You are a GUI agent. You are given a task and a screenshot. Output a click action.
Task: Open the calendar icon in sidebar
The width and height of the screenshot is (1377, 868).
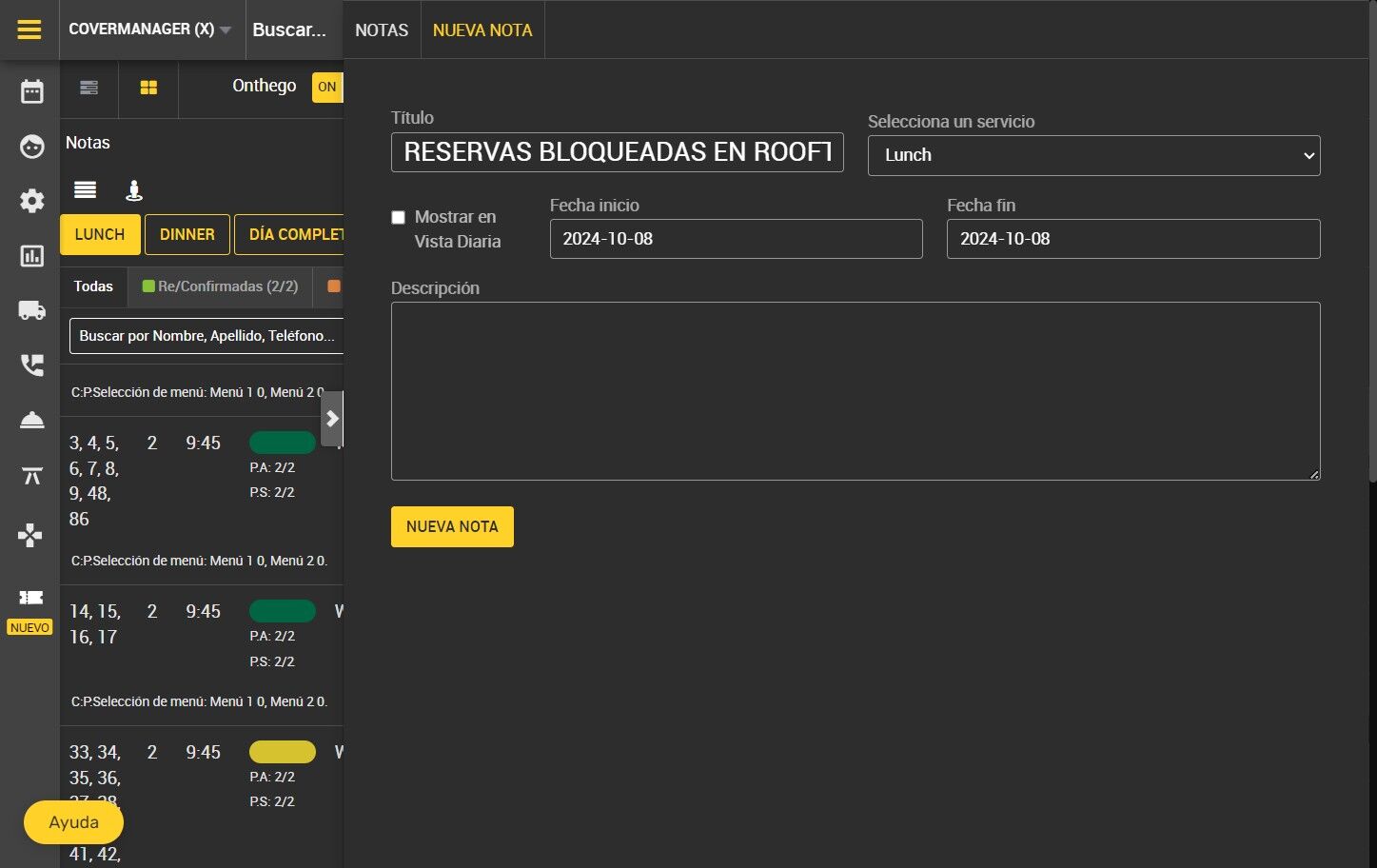tap(31, 91)
